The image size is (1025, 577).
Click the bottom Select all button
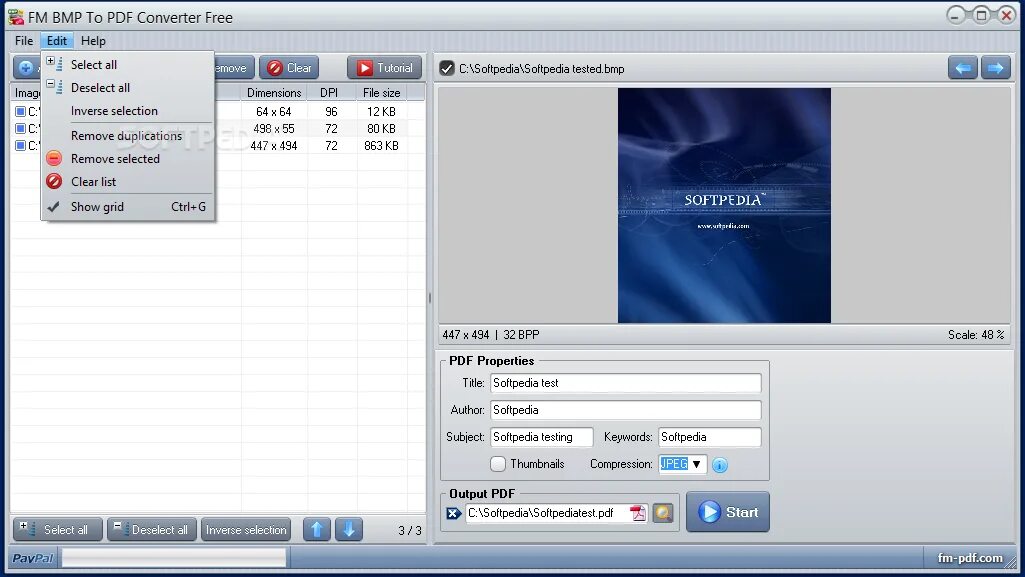click(x=58, y=529)
